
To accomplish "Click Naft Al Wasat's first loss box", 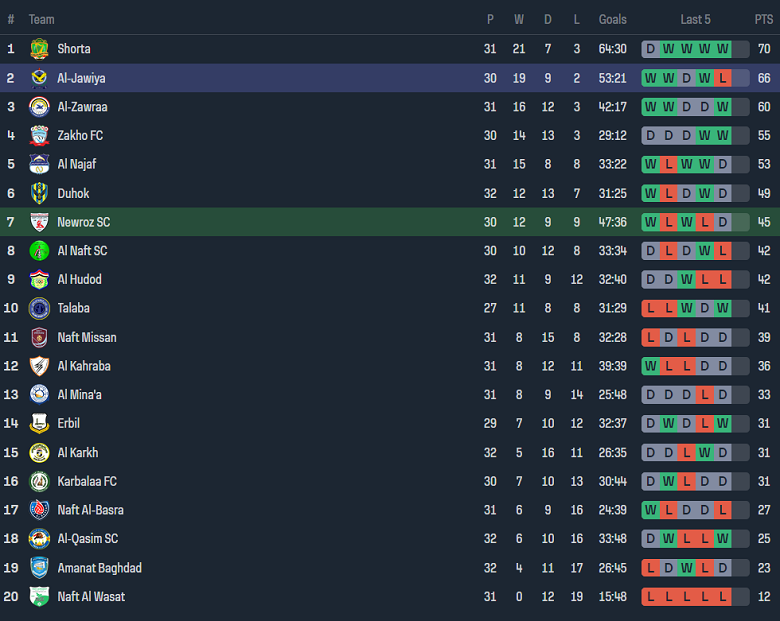I will coord(650,597).
